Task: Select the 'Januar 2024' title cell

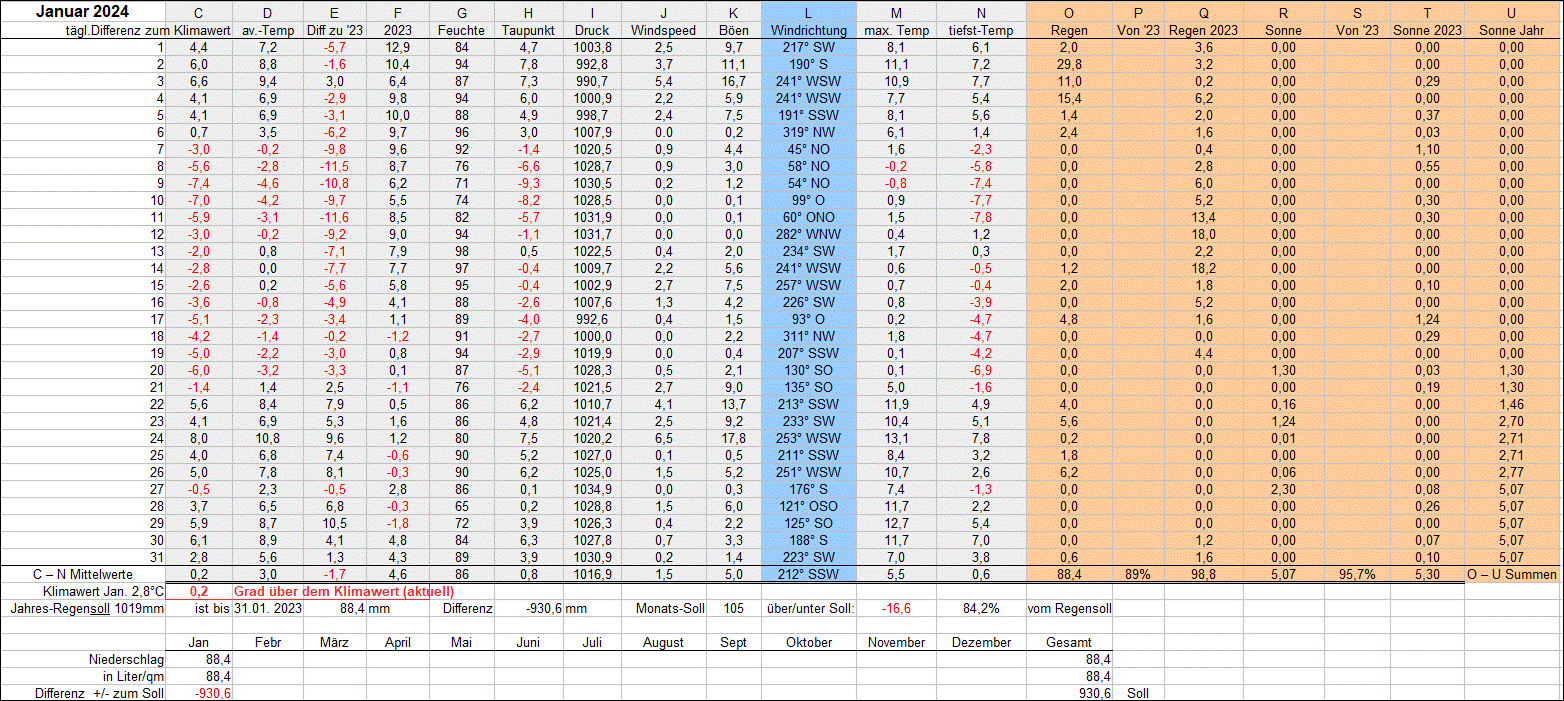Action: coord(83,12)
